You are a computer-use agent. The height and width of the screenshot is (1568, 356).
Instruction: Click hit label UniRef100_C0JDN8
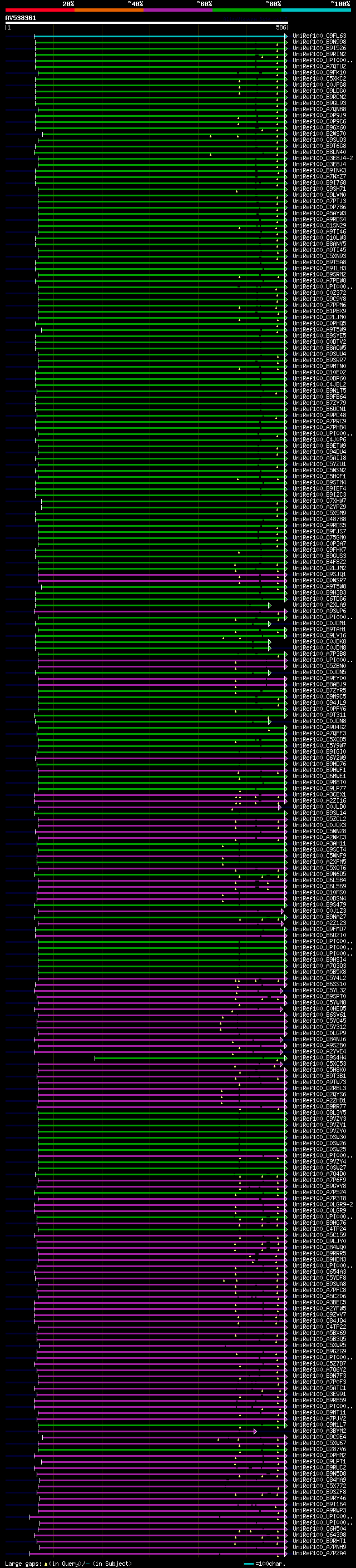point(319,721)
